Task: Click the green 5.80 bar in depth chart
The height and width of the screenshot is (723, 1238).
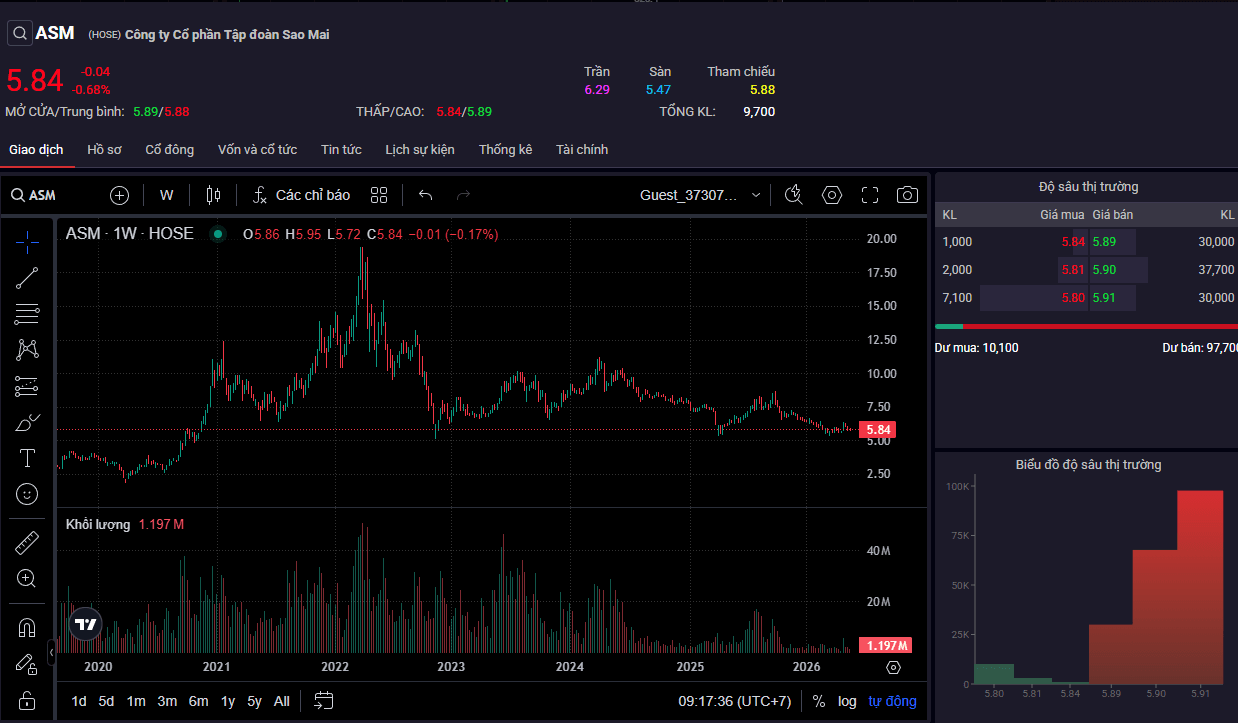Action: point(994,674)
